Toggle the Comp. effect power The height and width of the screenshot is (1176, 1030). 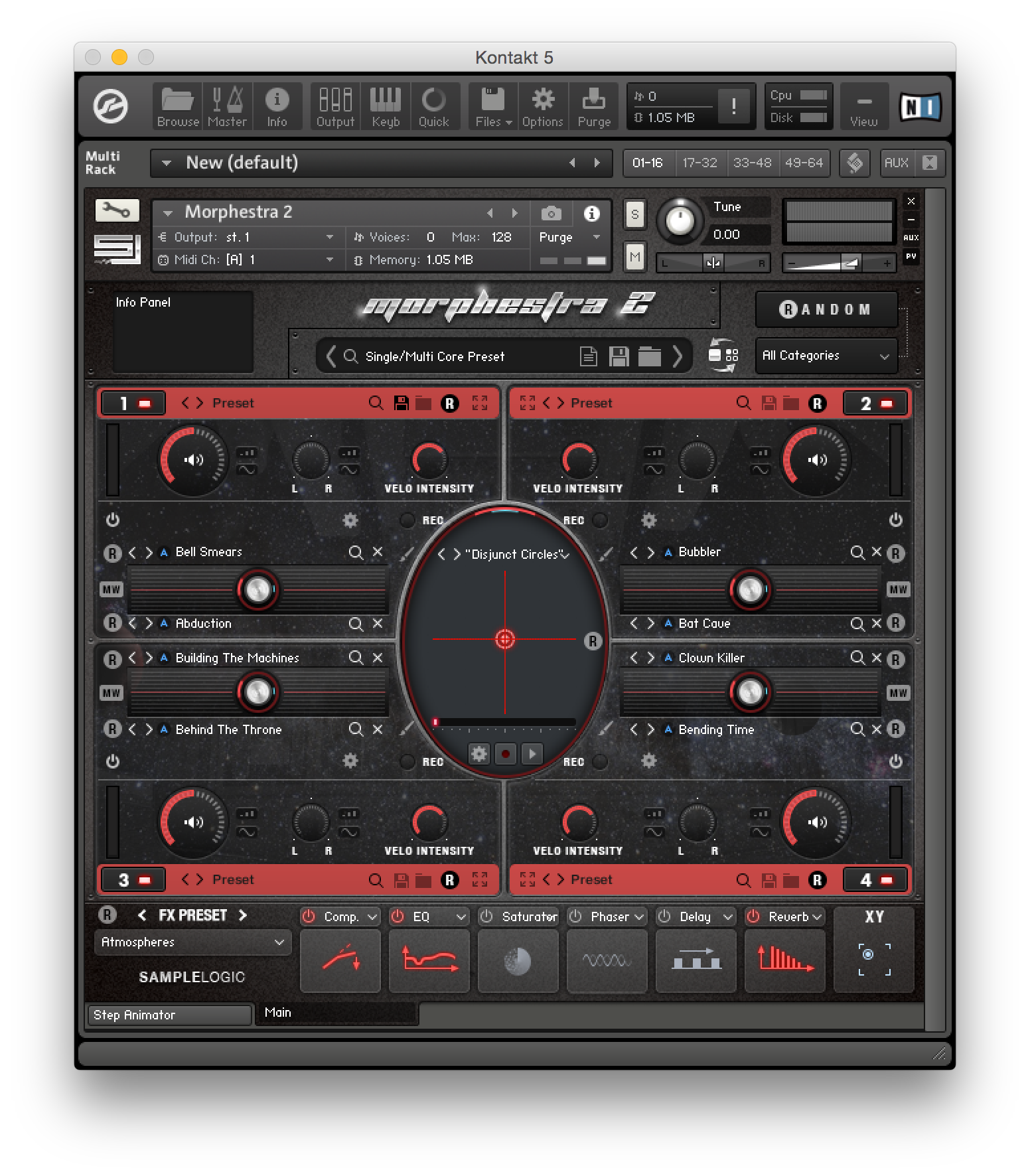coord(309,917)
